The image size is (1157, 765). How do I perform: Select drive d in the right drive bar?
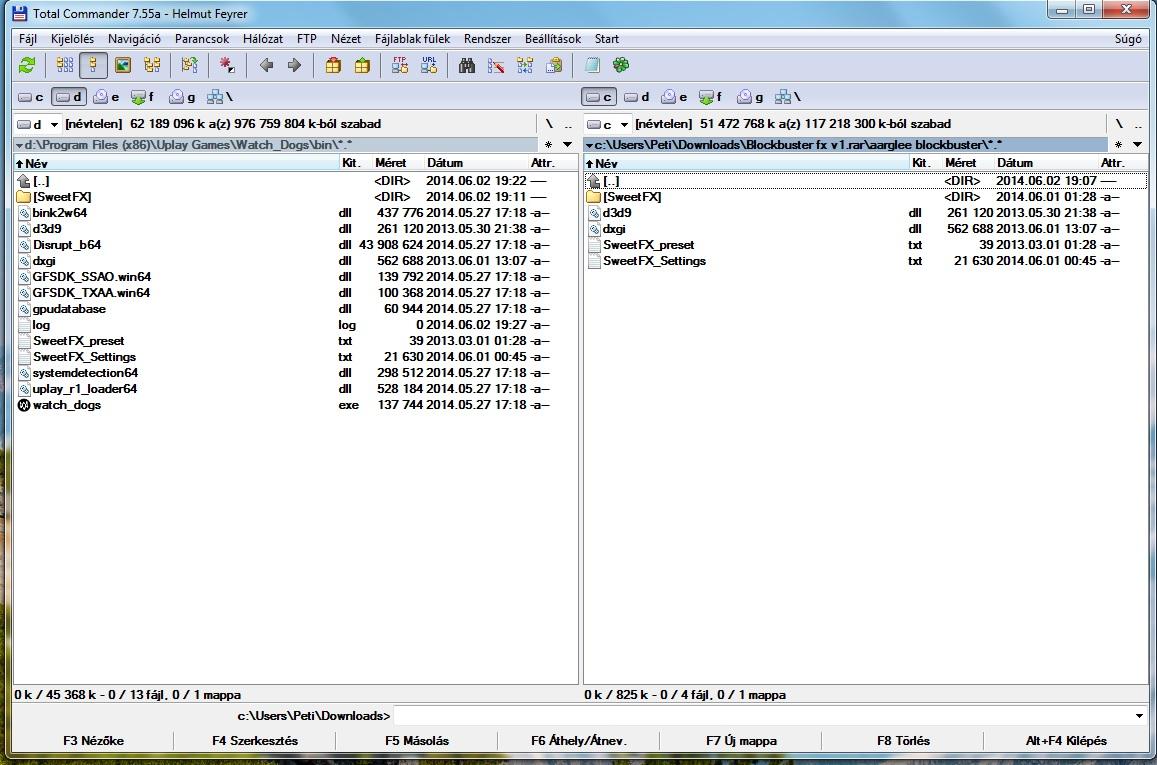[637, 97]
